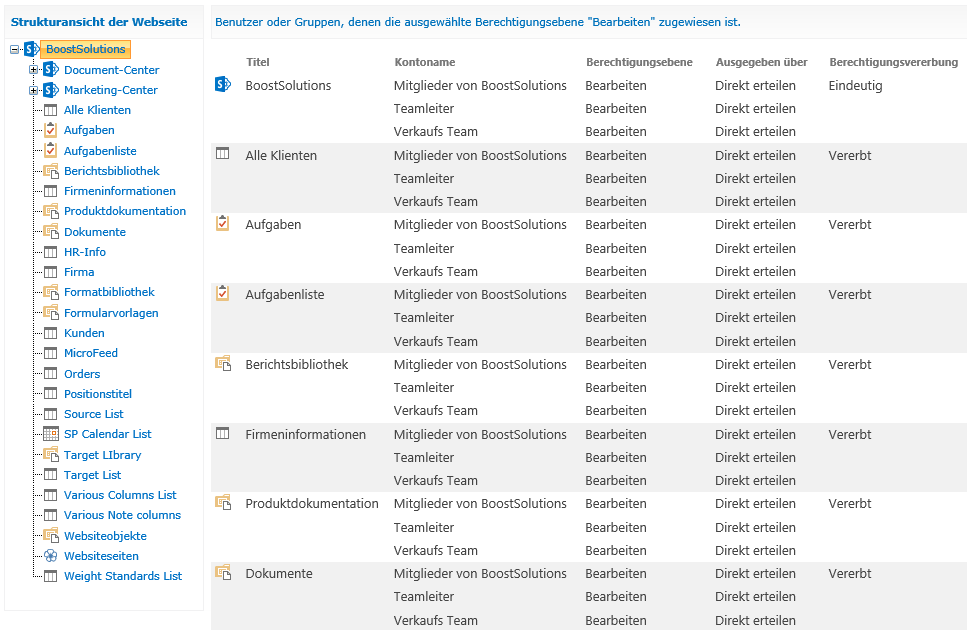Expand the Document-Center tree node
Image resolution: width=967 pixels, height=630 pixels.
pyautogui.click(x=34, y=70)
